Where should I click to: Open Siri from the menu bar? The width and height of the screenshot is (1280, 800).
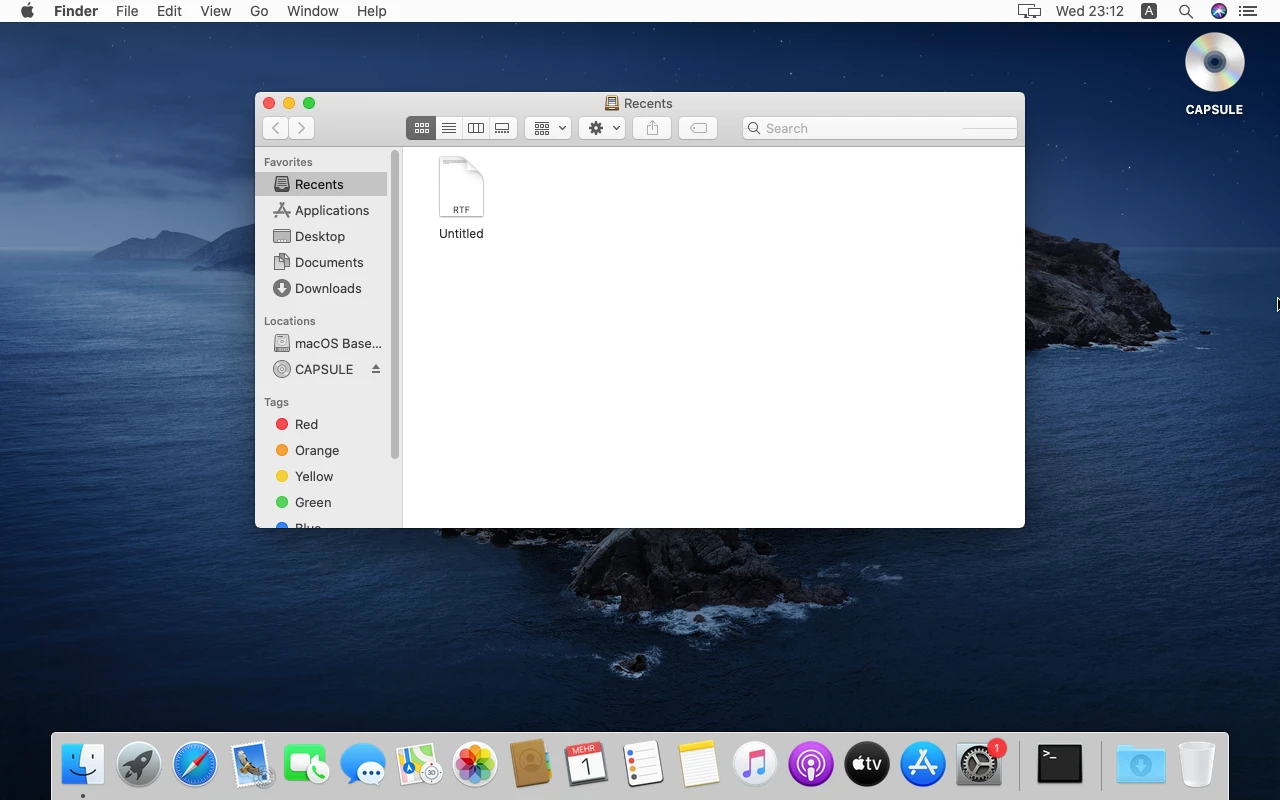[1218, 11]
